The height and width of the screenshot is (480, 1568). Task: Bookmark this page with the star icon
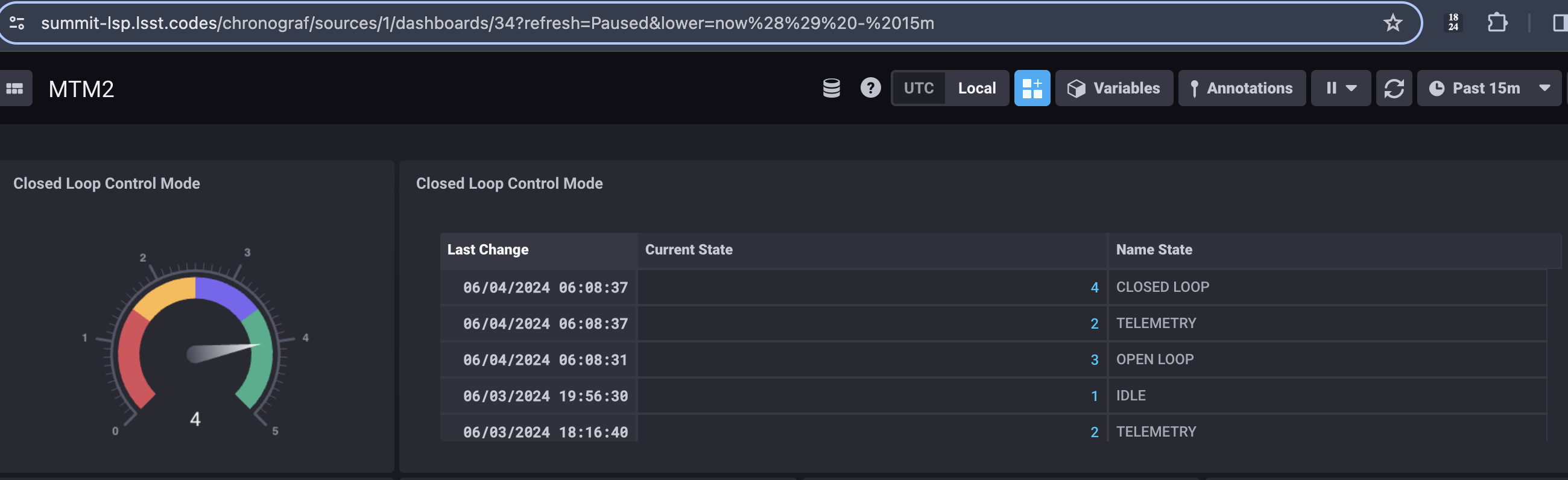click(1392, 23)
